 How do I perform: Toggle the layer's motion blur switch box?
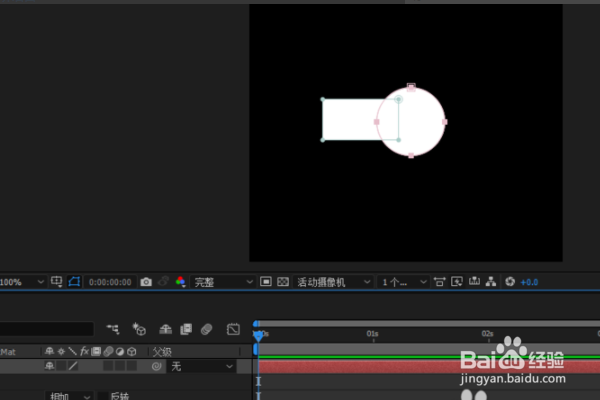coord(108,366)
